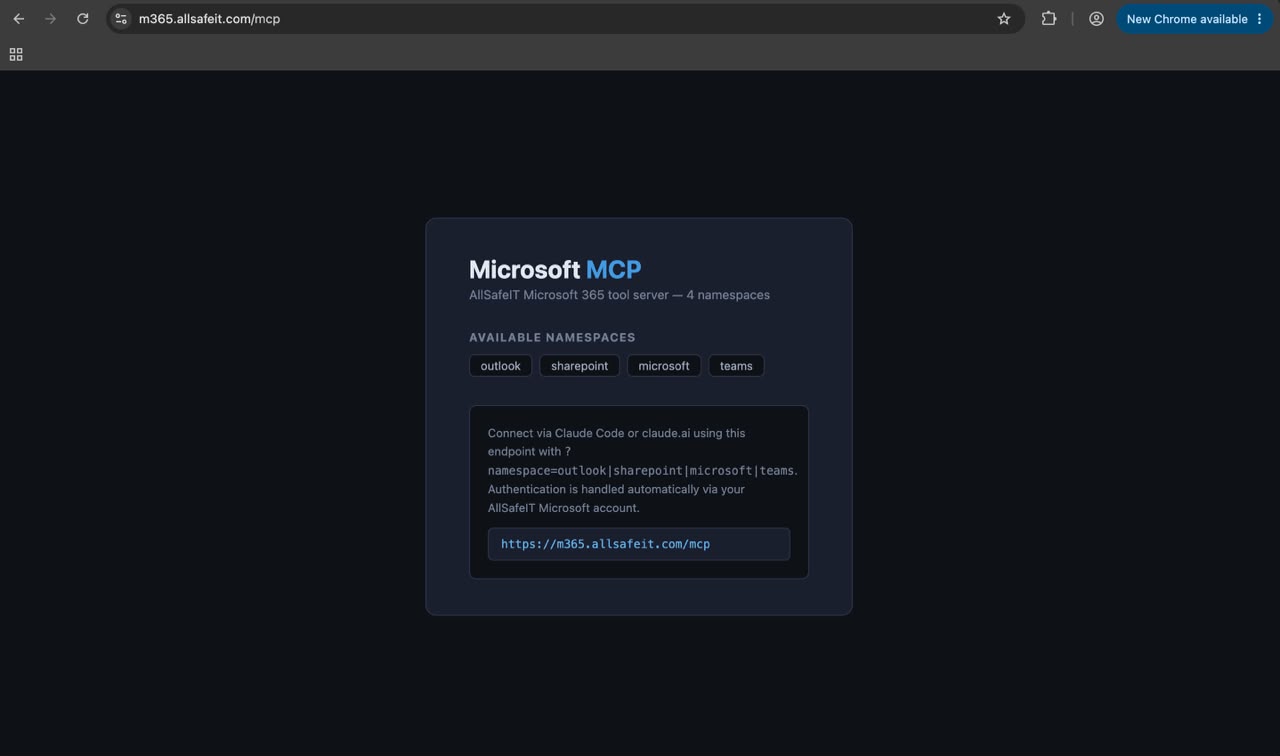Open the apps grid icon in bookmarks bar
The width and height of the screenshot is (1280, 756).
[16, 55]
